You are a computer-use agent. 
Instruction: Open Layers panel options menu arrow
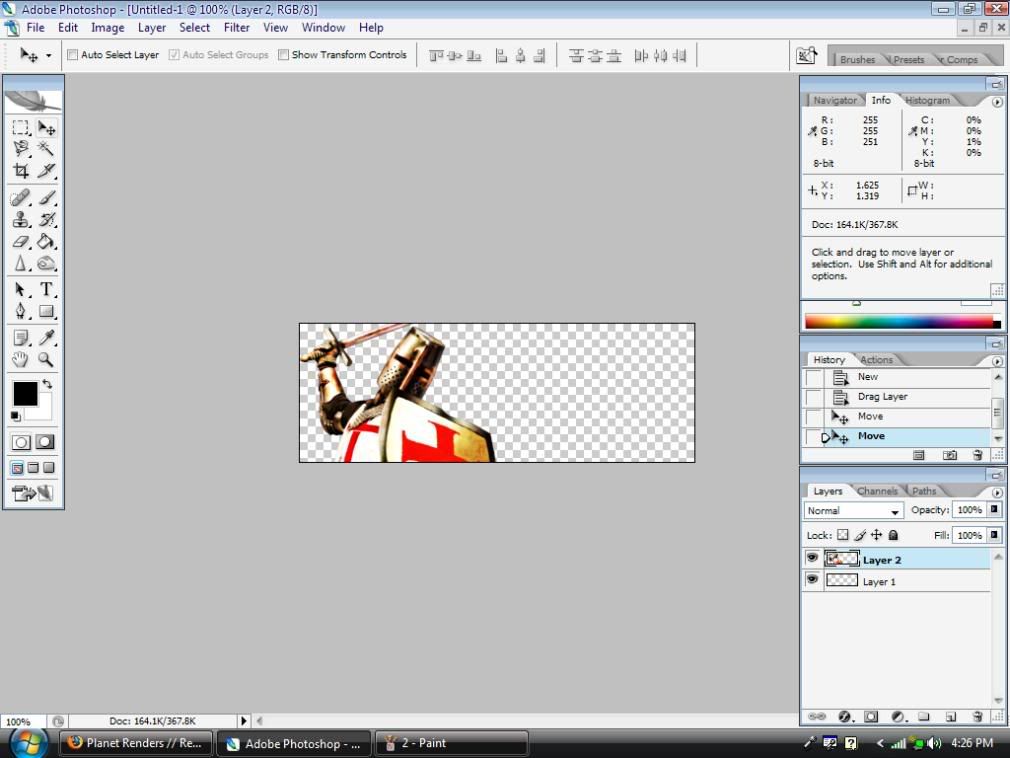997,492
